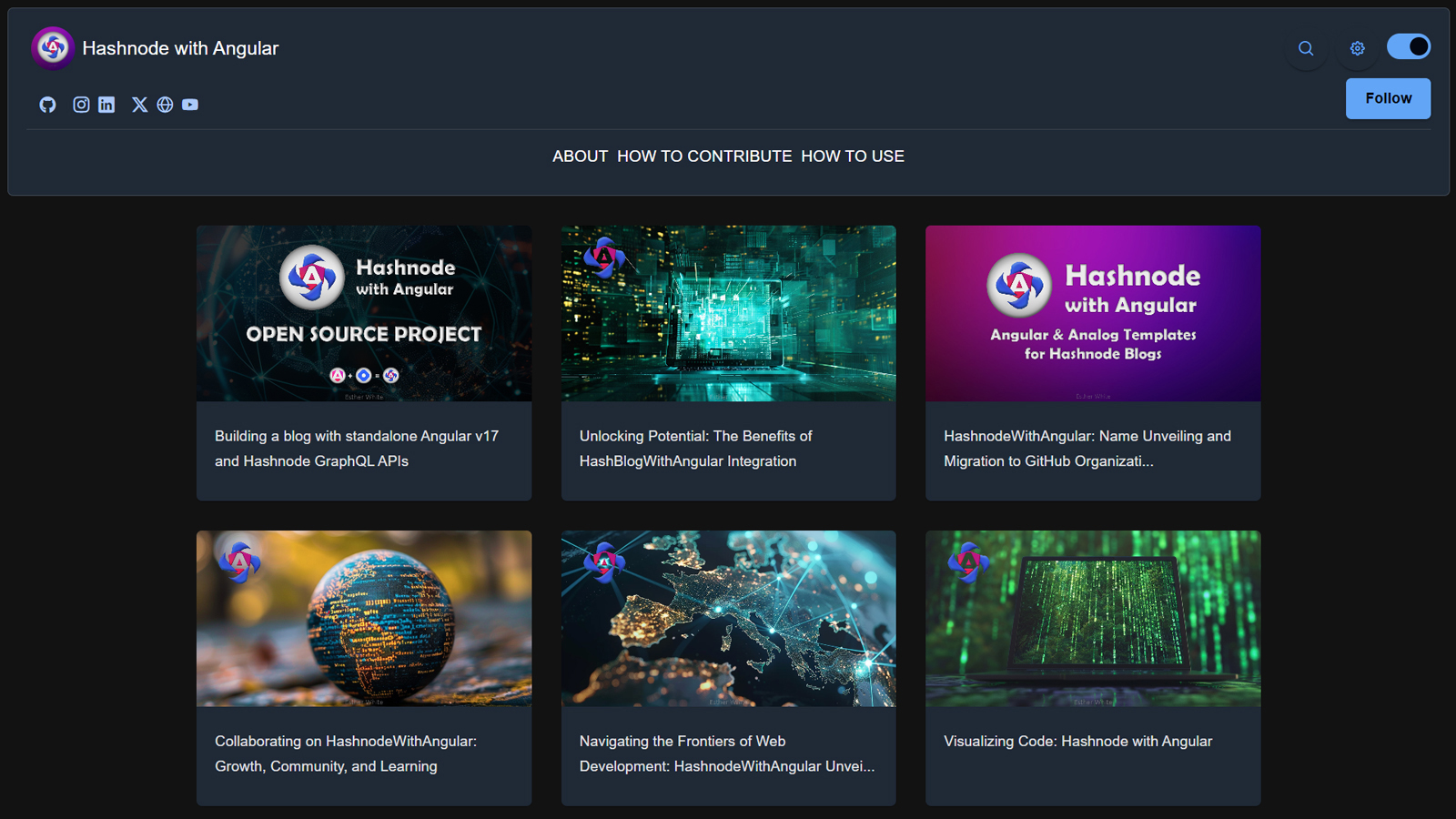1456x819 pixels.
Task: Open post 'Collaborating on HashnodeWithAngular: Growth, Community'
Action: (x=346, y=753)
